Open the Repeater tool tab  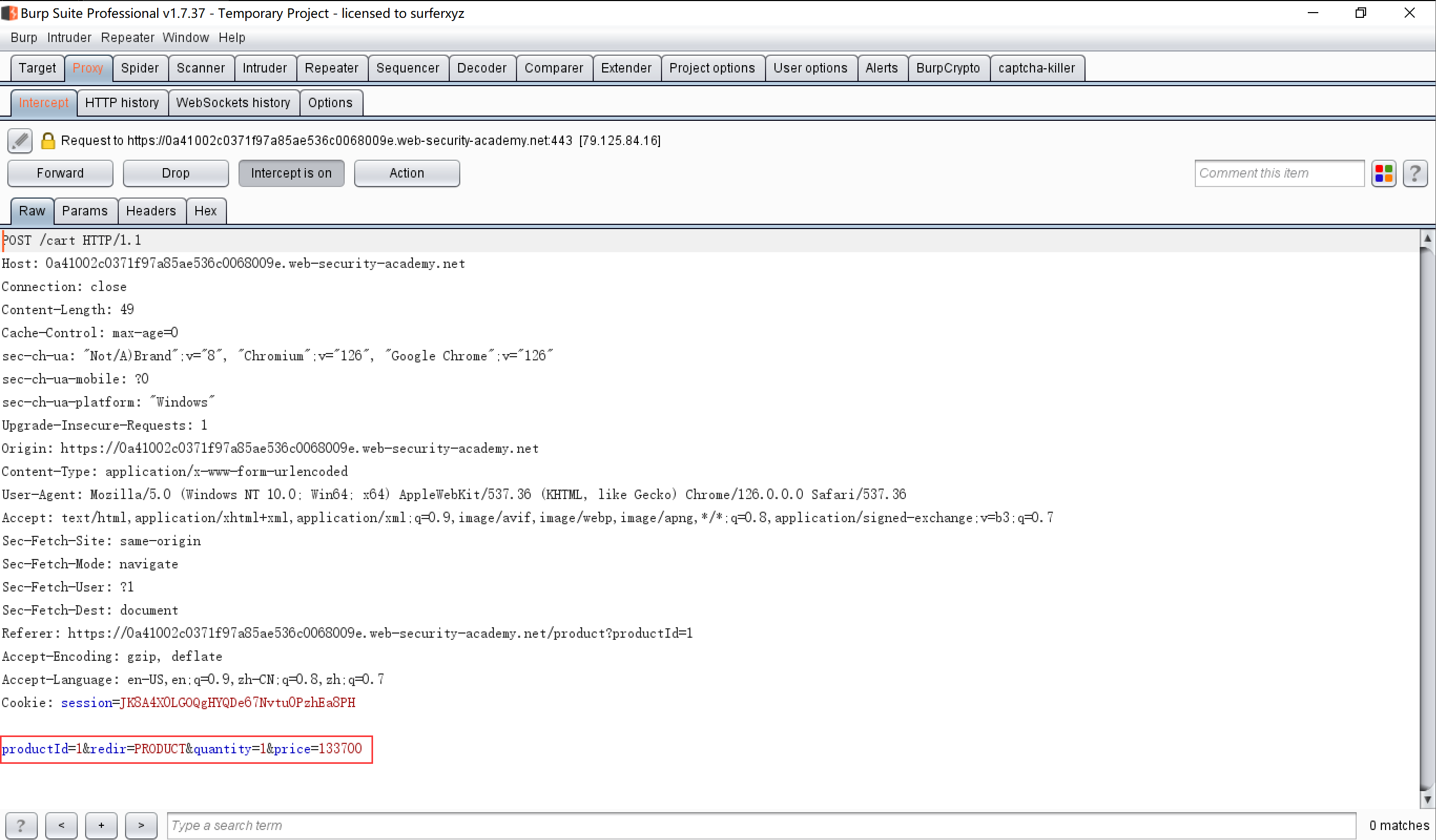tap(332, 68)
